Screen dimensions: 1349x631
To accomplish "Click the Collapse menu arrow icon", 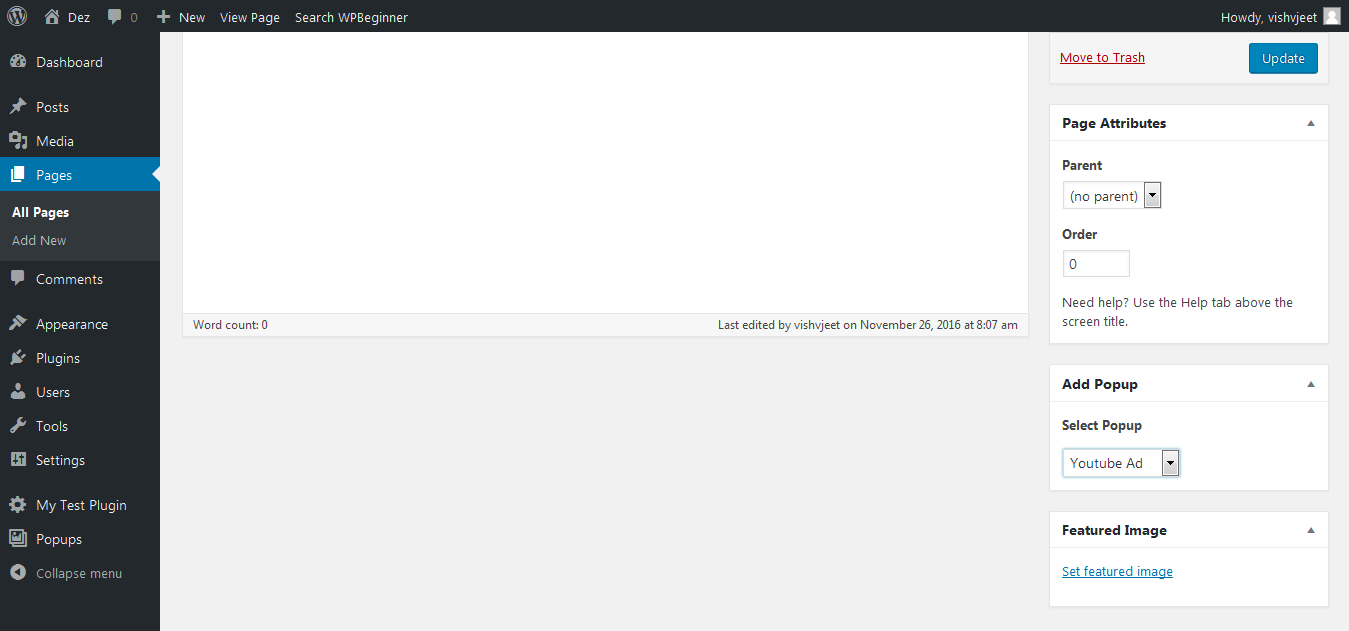I will tap(18, 573).
